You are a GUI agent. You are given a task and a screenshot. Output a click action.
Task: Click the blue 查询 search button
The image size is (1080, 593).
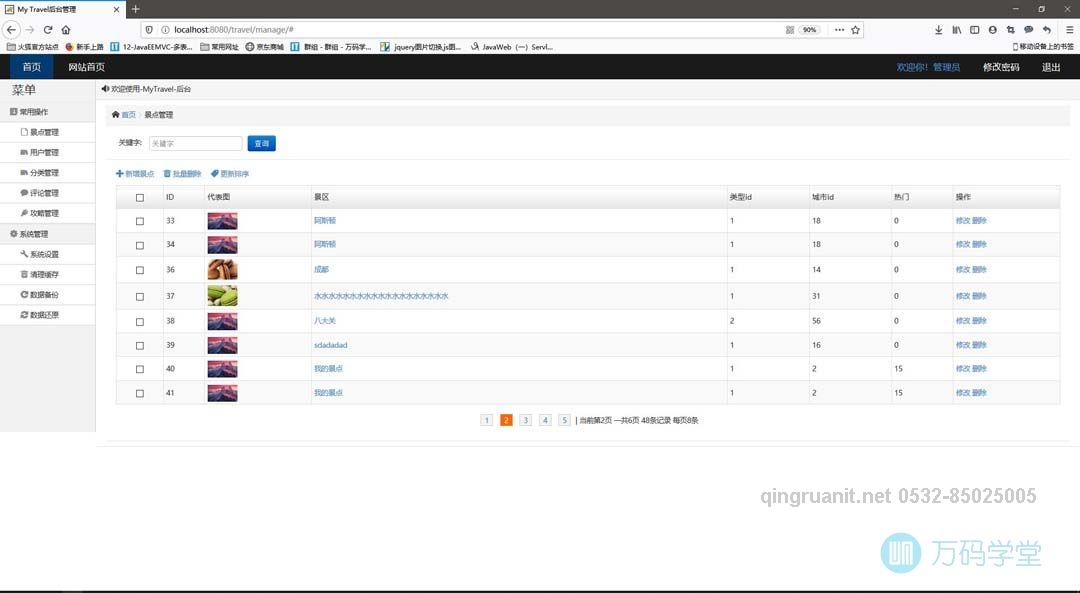point(261,144)
